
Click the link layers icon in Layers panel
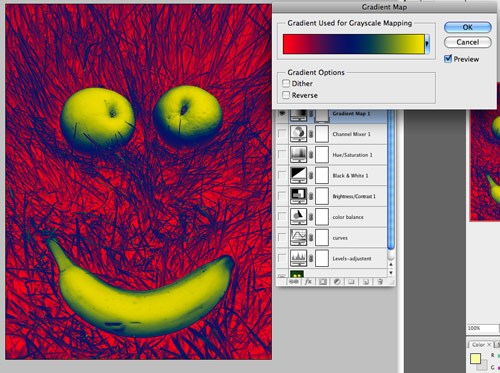pyautogui.click(x=294, y=282)
